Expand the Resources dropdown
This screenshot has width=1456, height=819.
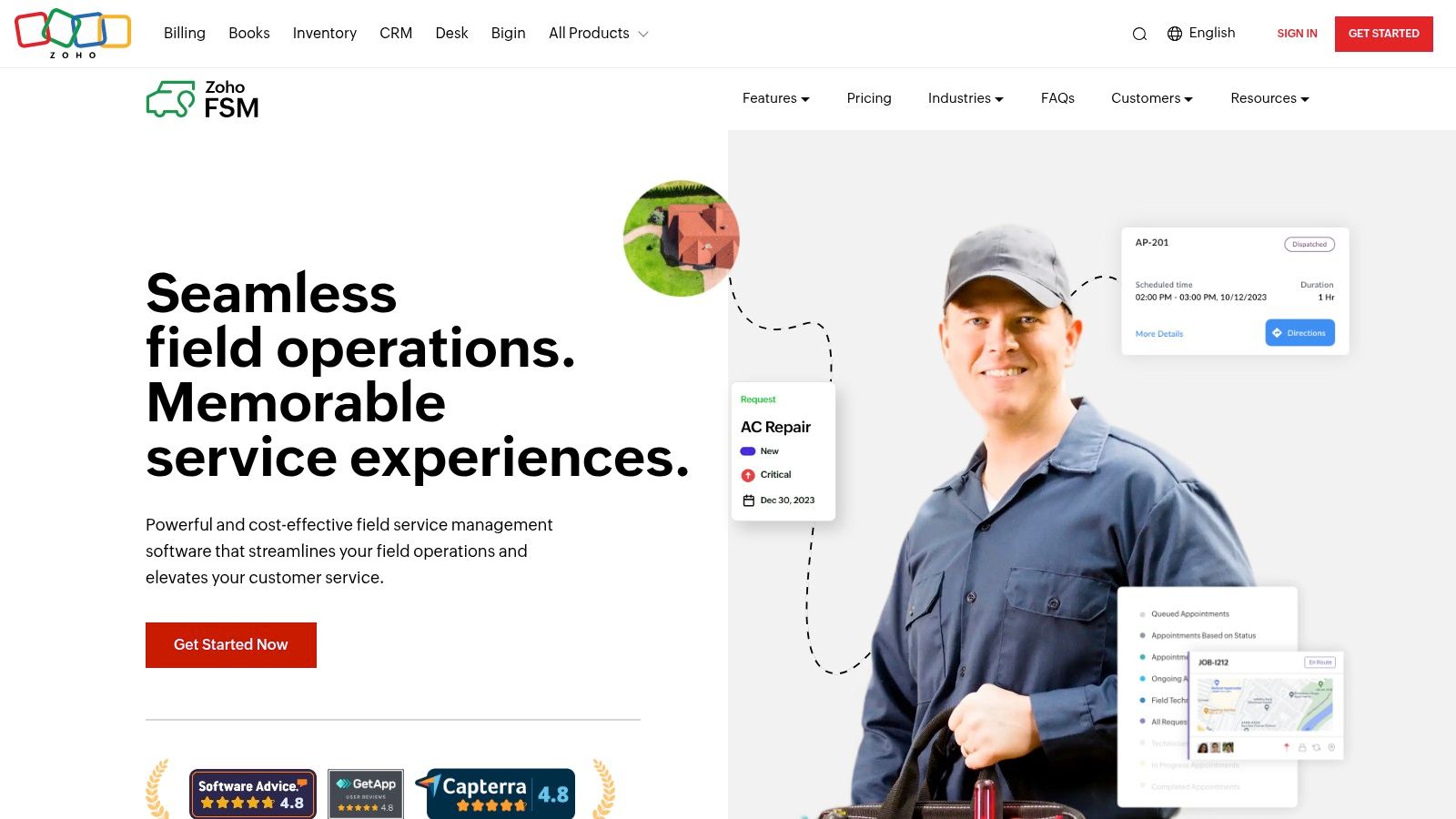point(1269,98)
